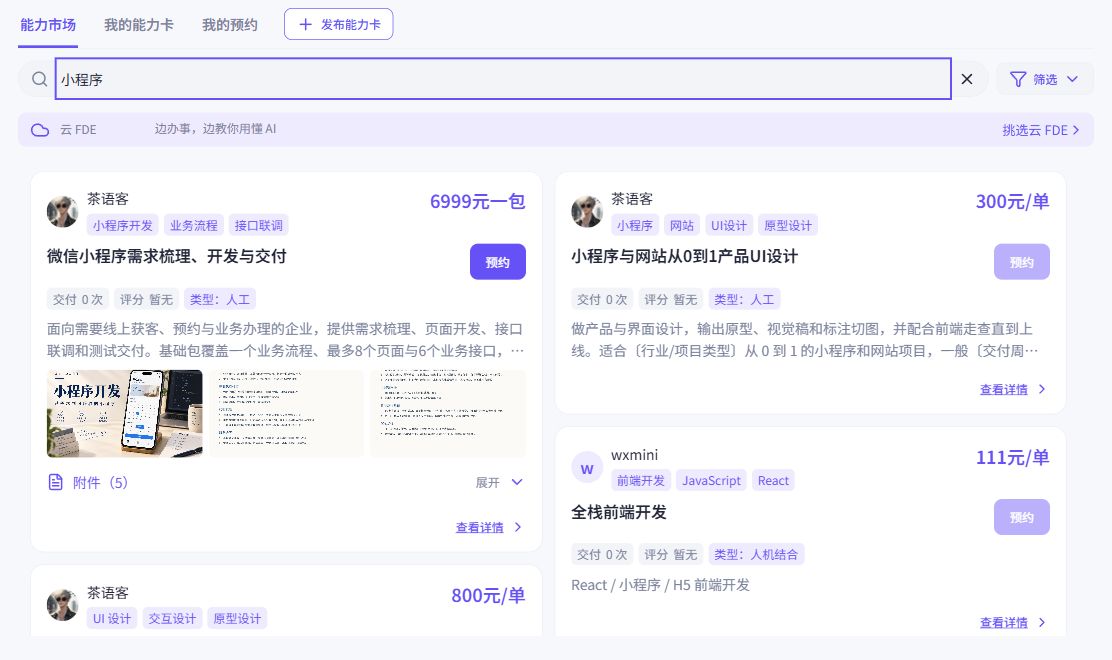The image size is (1112, 660).
Task: Click the wxmini seller name
Action: [635, 455]
